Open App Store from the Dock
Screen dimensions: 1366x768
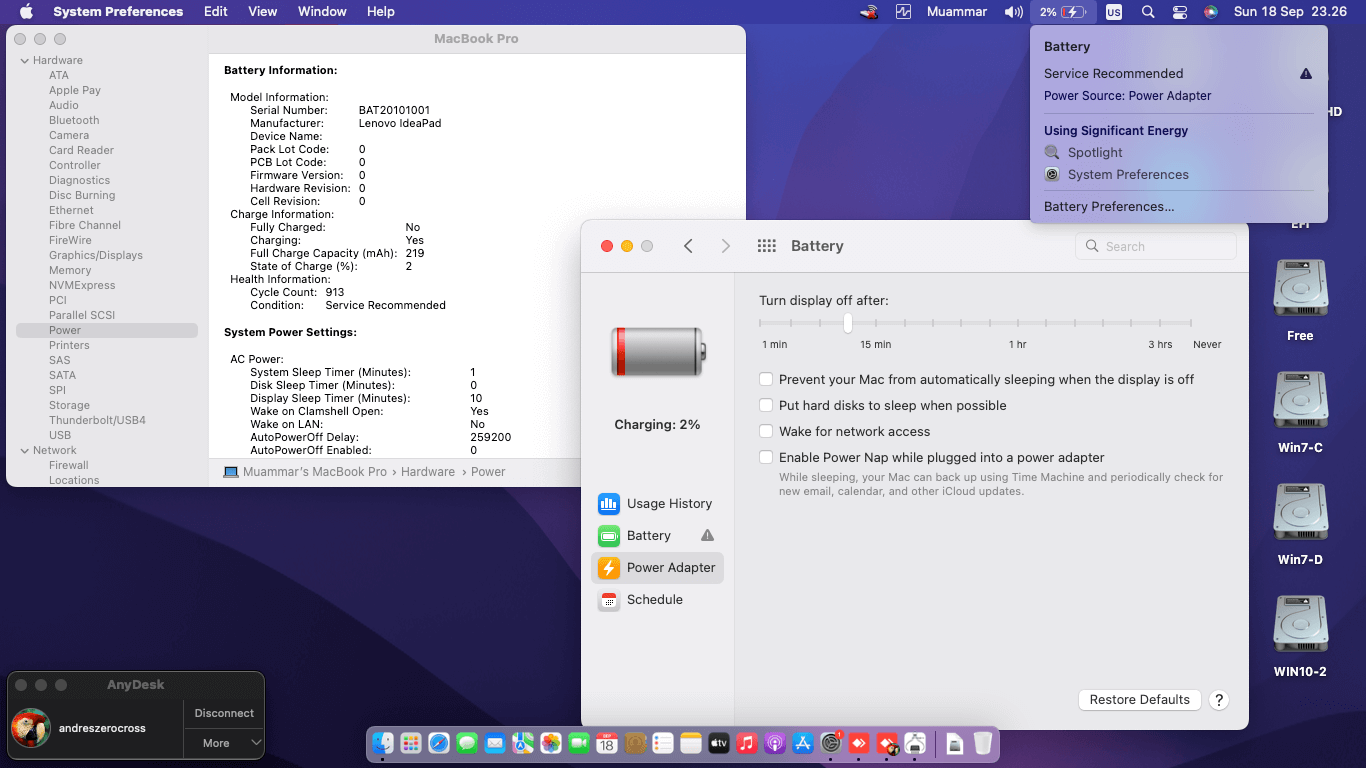pos(803,743)
